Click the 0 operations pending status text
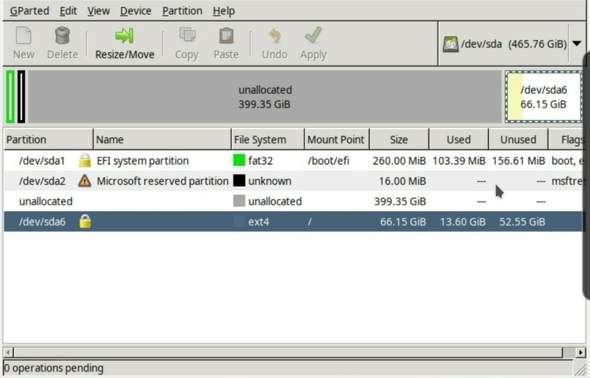The height and width of the screenshot is (378, 590). [53, 368]
